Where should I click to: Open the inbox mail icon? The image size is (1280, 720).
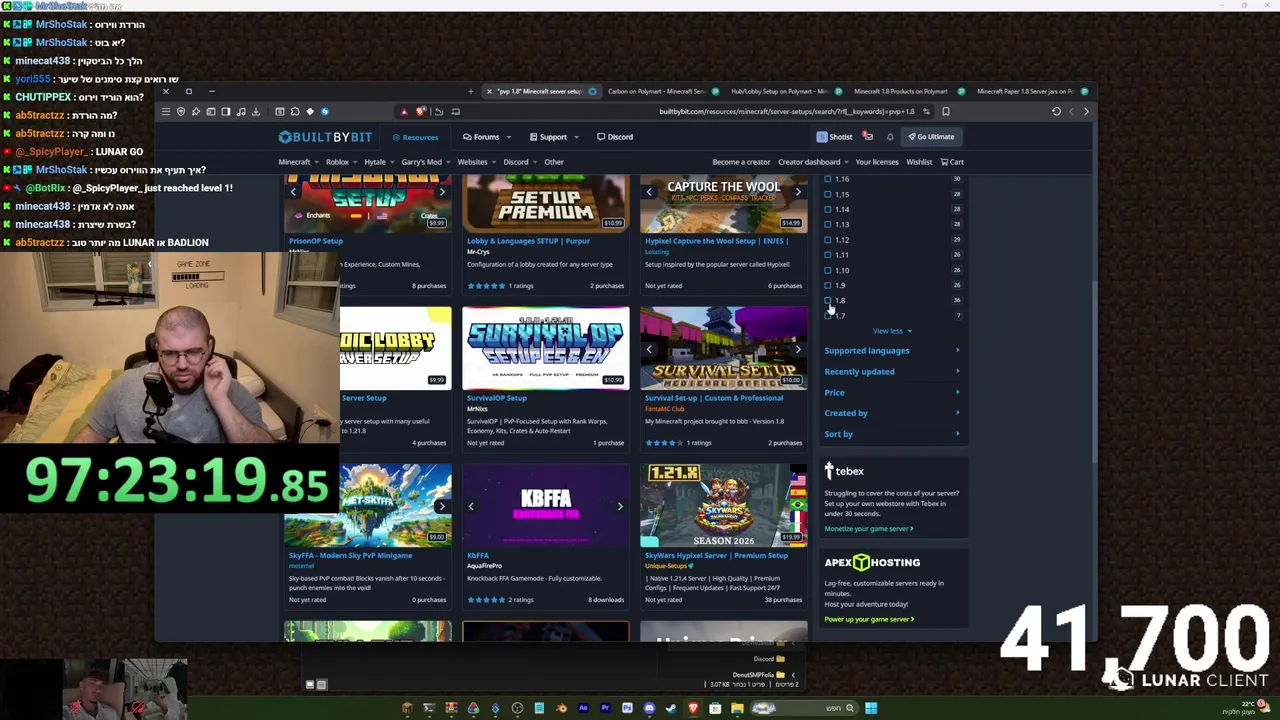point(868,137)
